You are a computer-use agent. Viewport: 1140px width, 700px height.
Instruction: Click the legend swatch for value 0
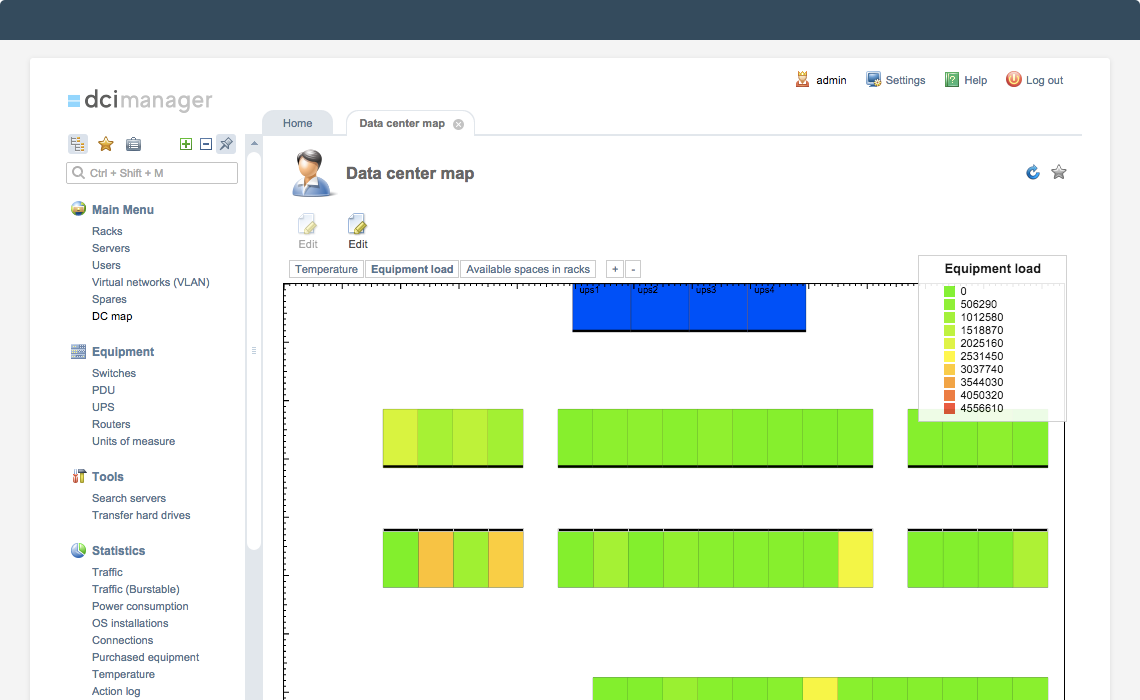(950, 291)
